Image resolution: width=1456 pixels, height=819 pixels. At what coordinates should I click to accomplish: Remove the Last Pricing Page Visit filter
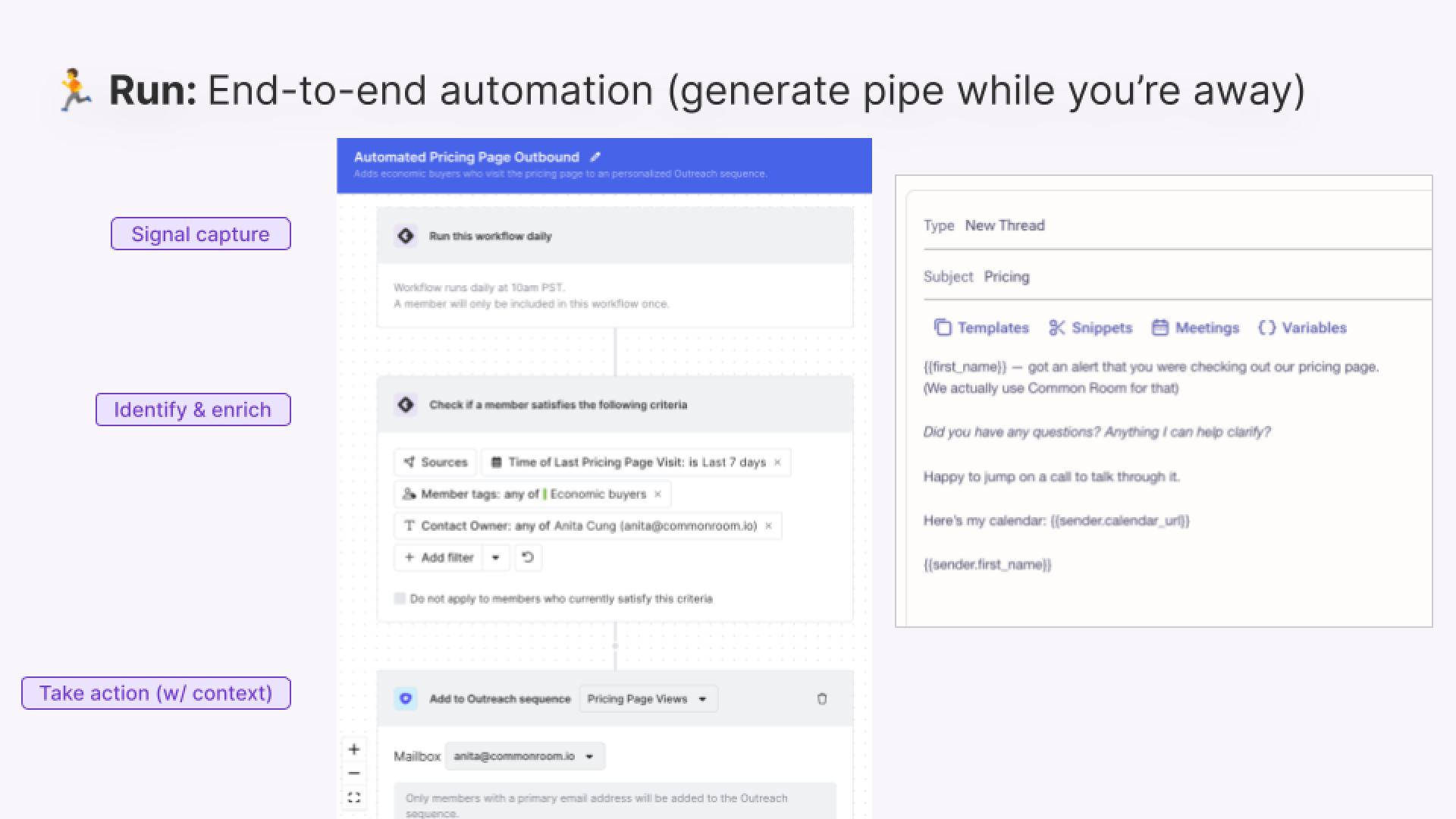click(x=777, y=463)
